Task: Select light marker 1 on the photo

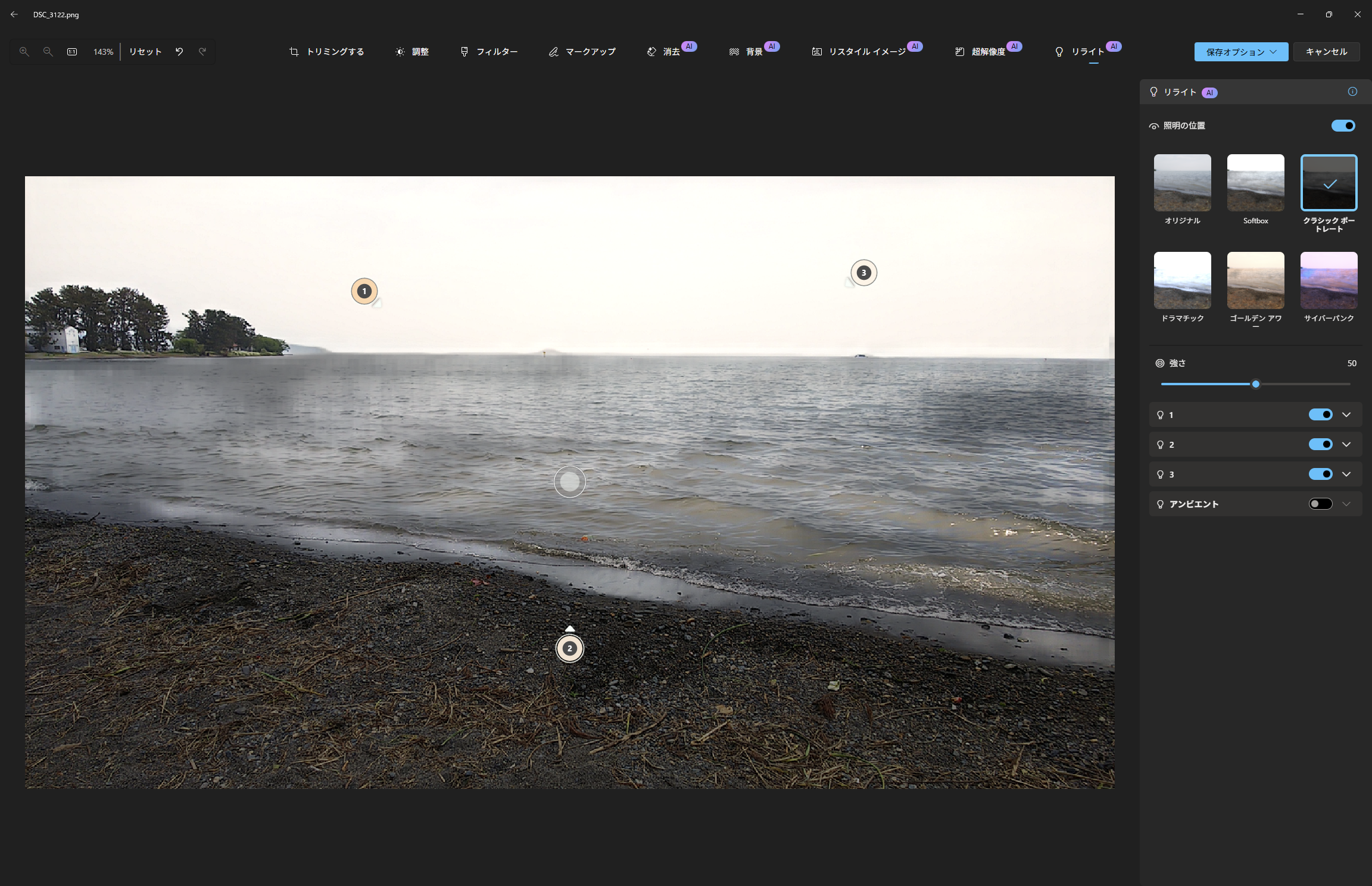Action: (364, 291)
